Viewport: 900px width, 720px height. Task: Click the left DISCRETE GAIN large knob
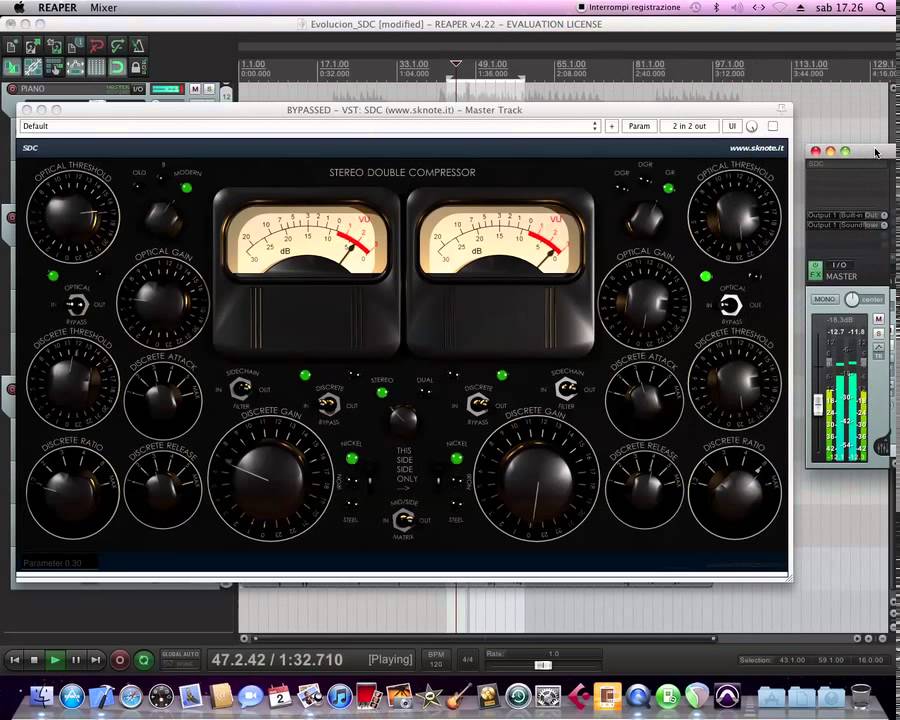(269, 478)
